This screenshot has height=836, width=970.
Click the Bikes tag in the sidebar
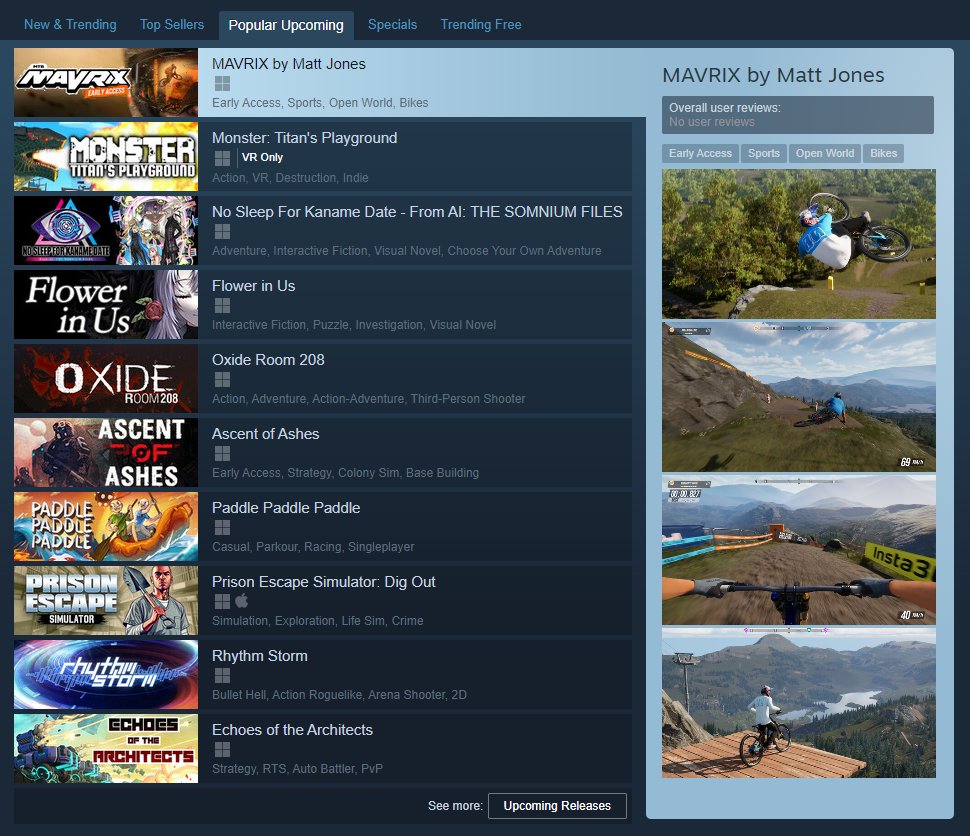coord(883,153)
